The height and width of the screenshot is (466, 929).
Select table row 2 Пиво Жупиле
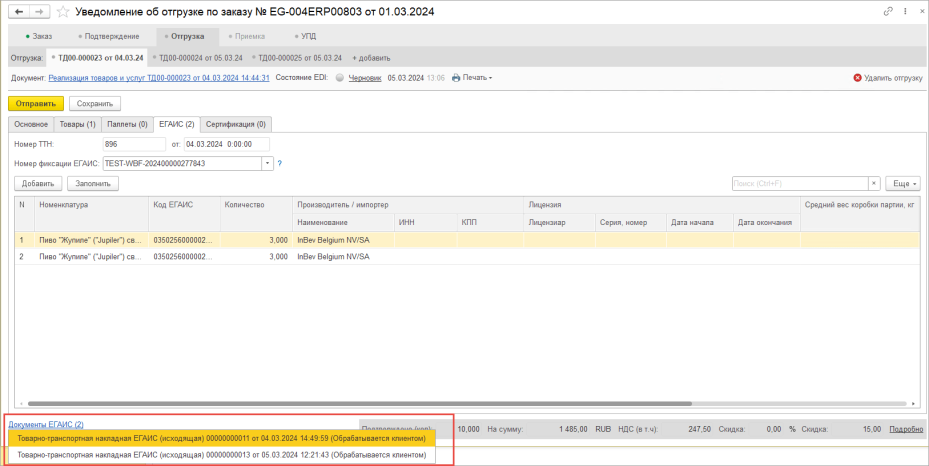click(x=467, y=256)
